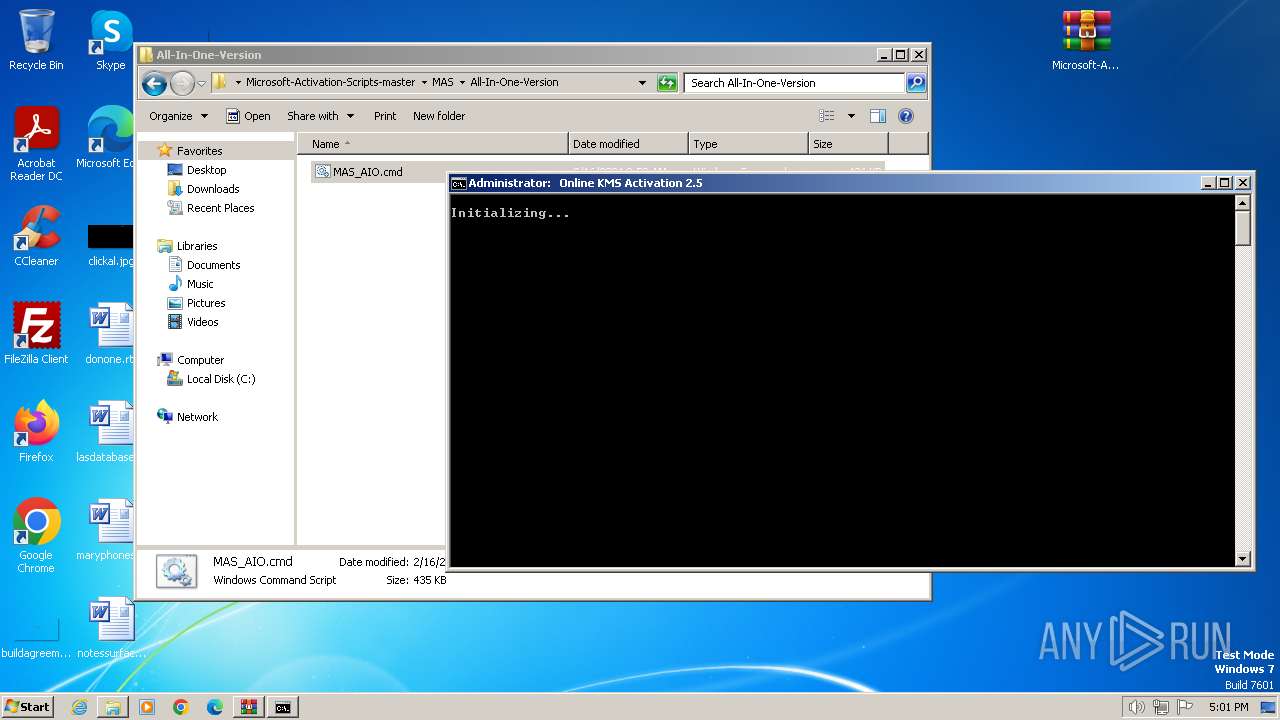Open Local Disk (C:) in navigation pane
1280x720 pixels.
(x=220, y=379)
